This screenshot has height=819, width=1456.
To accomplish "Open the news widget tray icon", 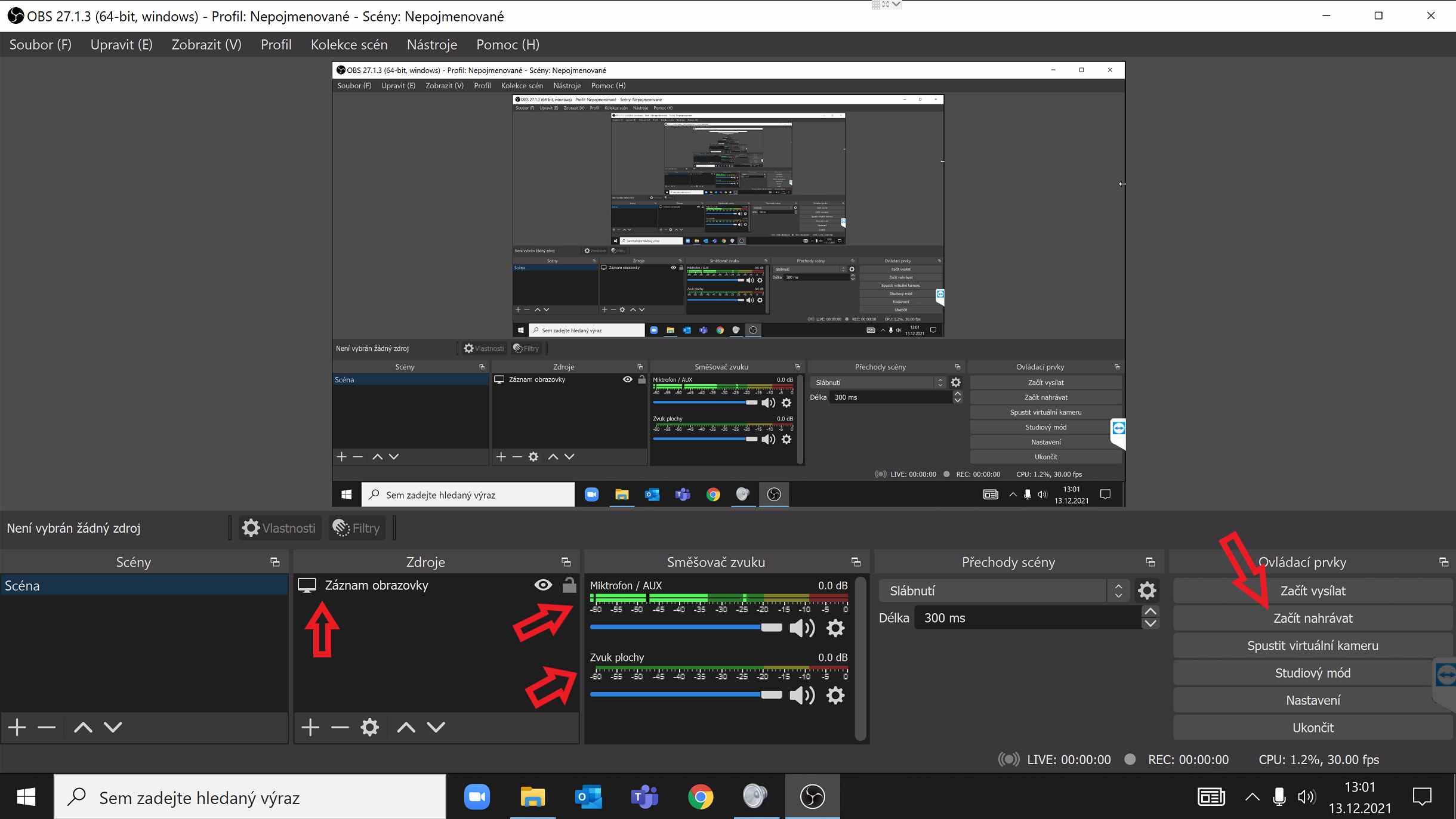I will (1211, 797).
